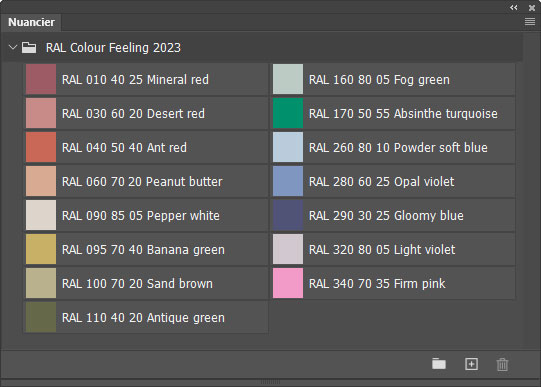The height and width of the screenshot is (387, 541).
Task: Collapse RAL Colour Feeling 2023 group chevron
Action: 13,47
